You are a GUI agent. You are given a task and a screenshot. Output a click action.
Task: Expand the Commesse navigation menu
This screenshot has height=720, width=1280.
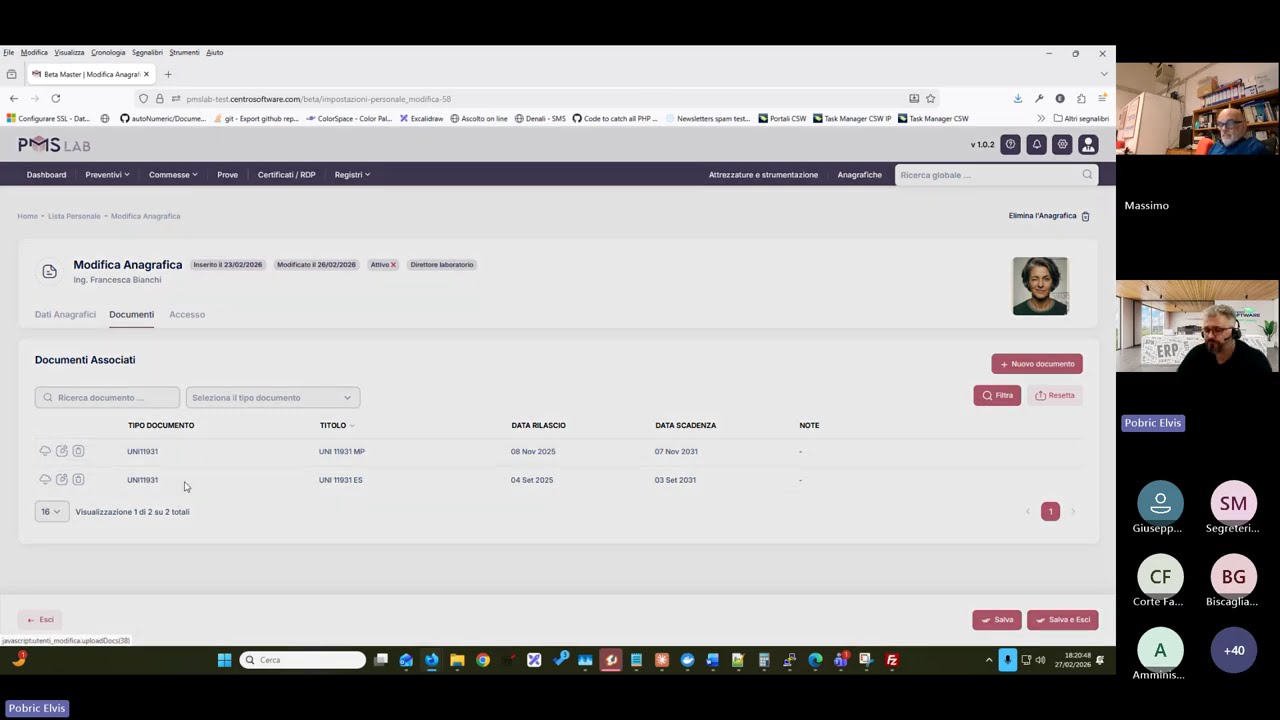click(173, 175)
